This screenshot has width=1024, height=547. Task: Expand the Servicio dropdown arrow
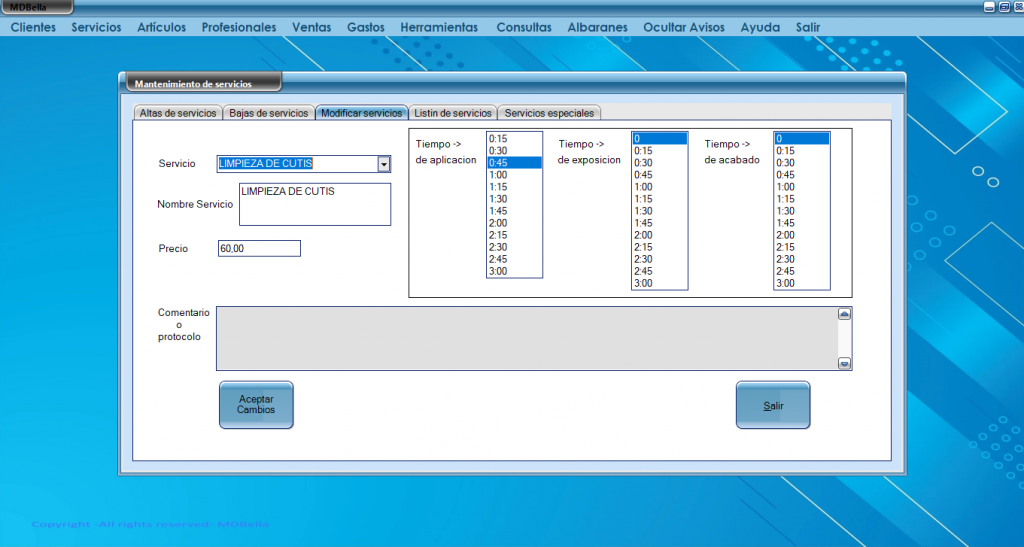tap(384, 164)
